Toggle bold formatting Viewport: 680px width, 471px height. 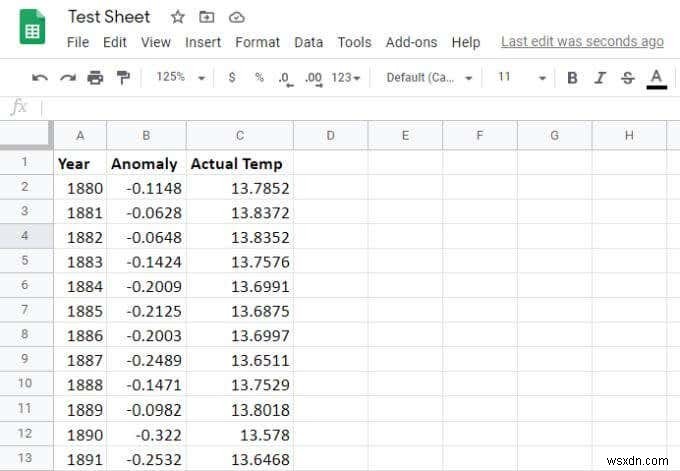(572, 78)
